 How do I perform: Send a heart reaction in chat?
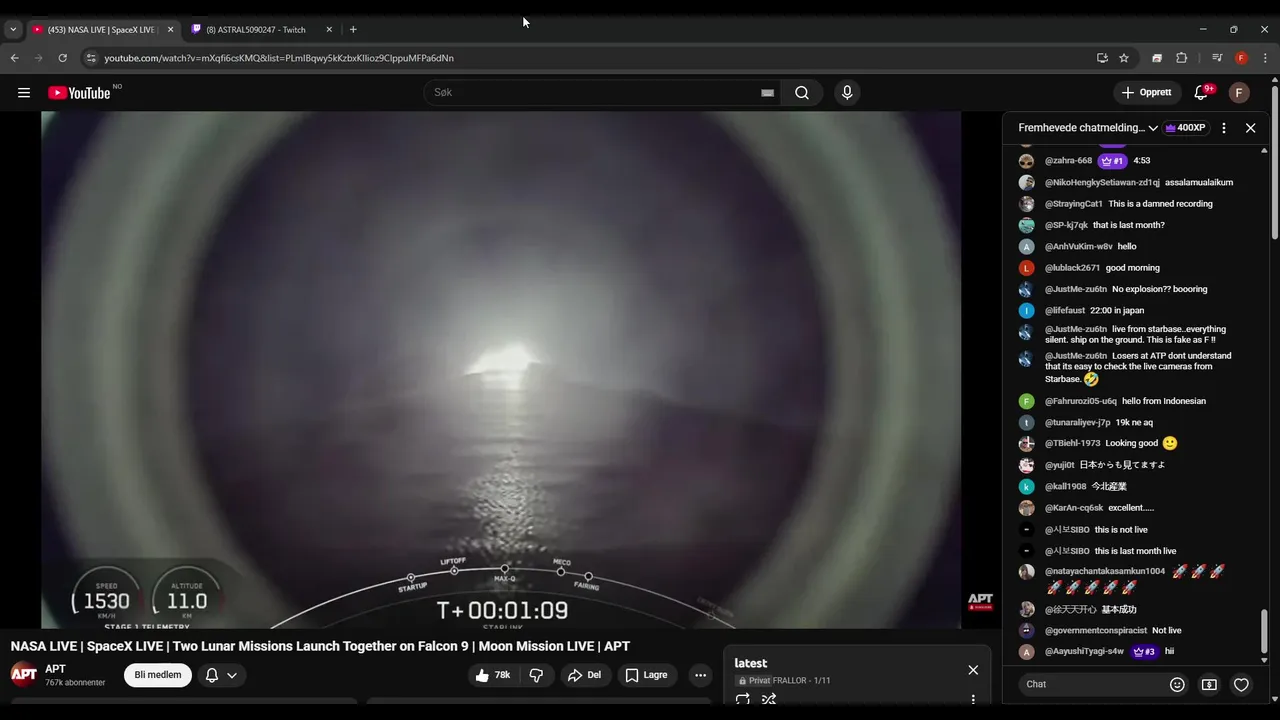[1241, 684]
